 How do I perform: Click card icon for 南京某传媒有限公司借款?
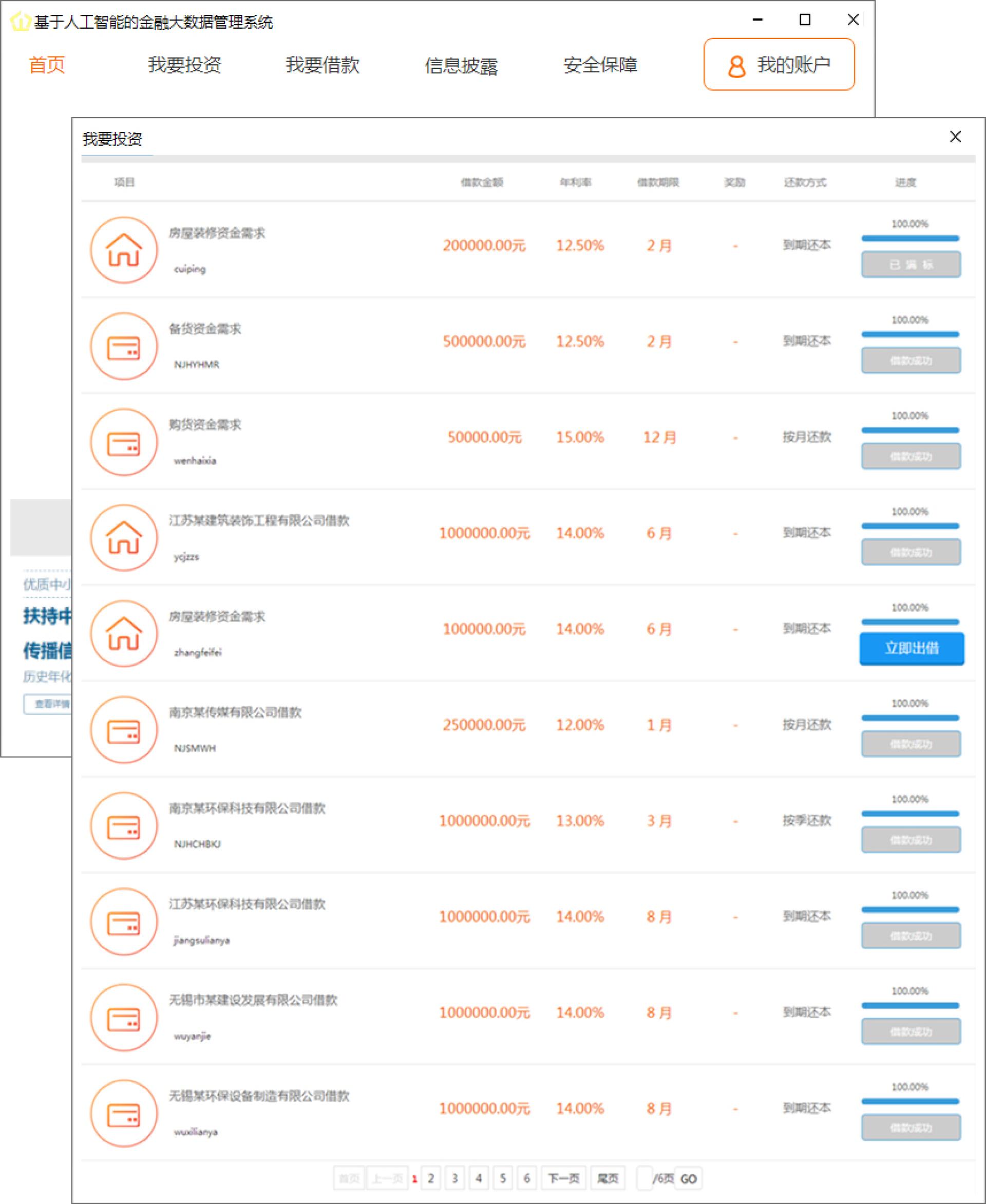pyautogui.click(x=124, y=729)
